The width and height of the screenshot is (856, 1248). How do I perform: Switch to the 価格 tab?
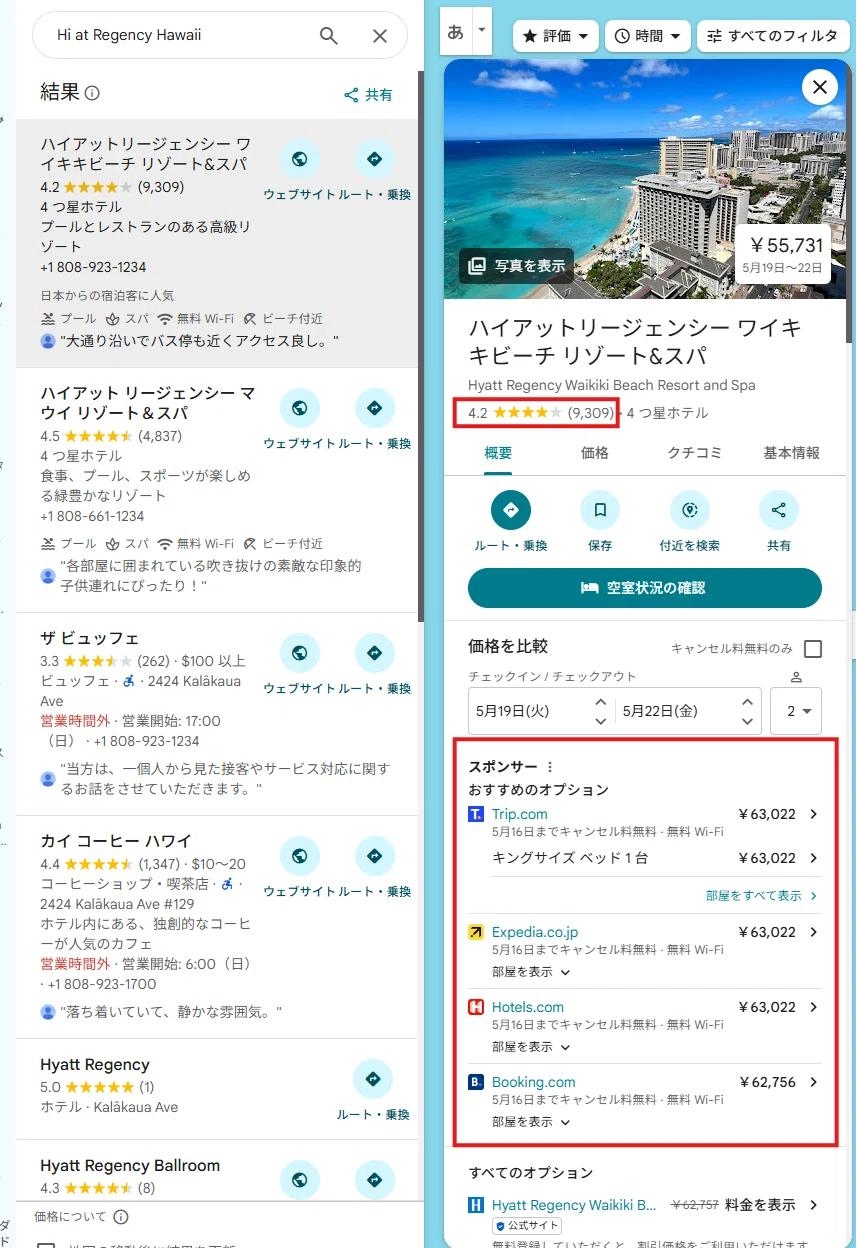[595, 453]
